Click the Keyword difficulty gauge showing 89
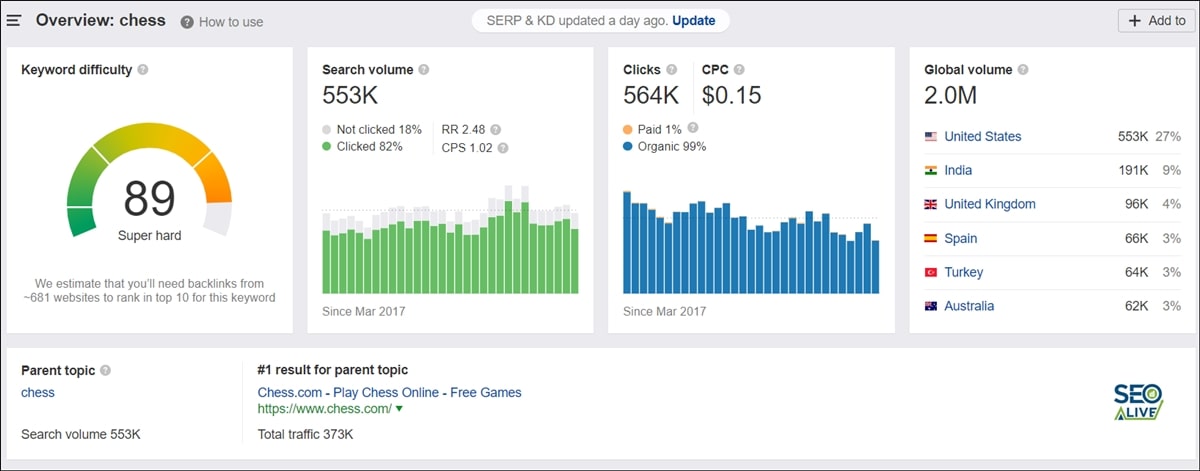 coord(149,200)
